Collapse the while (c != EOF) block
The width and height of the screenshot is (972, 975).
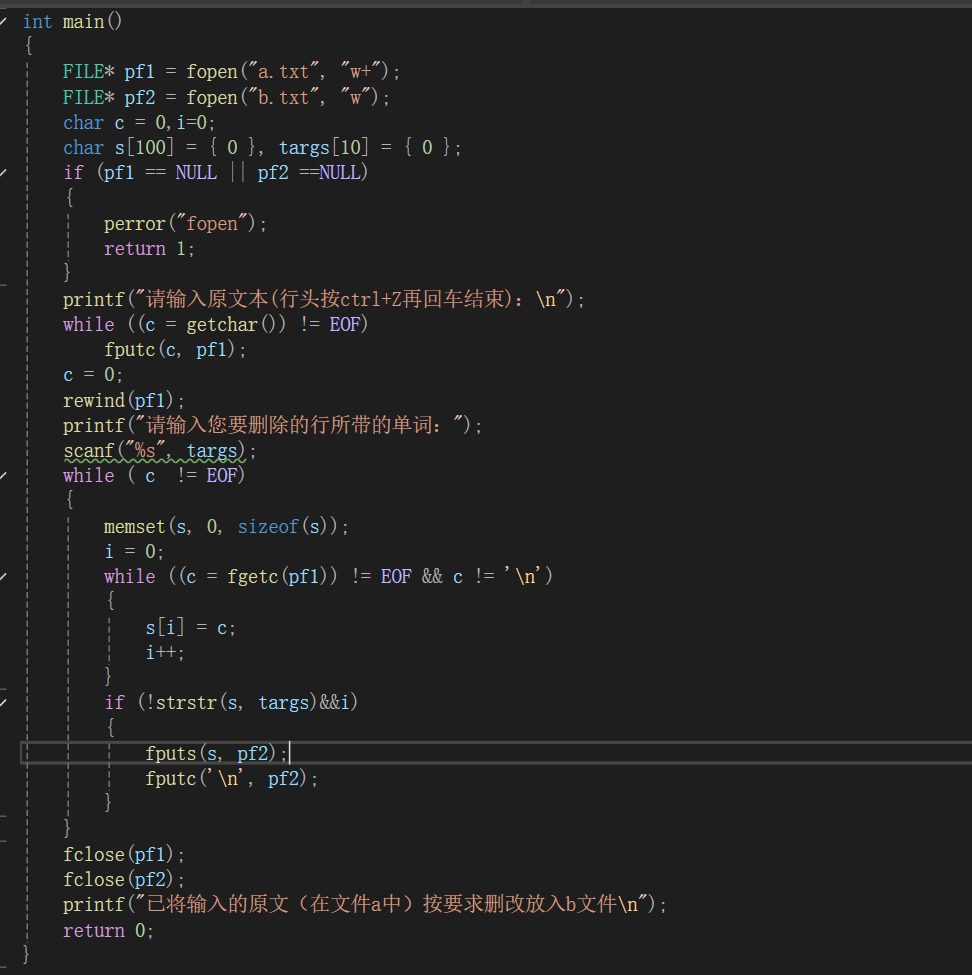[3, 476]
